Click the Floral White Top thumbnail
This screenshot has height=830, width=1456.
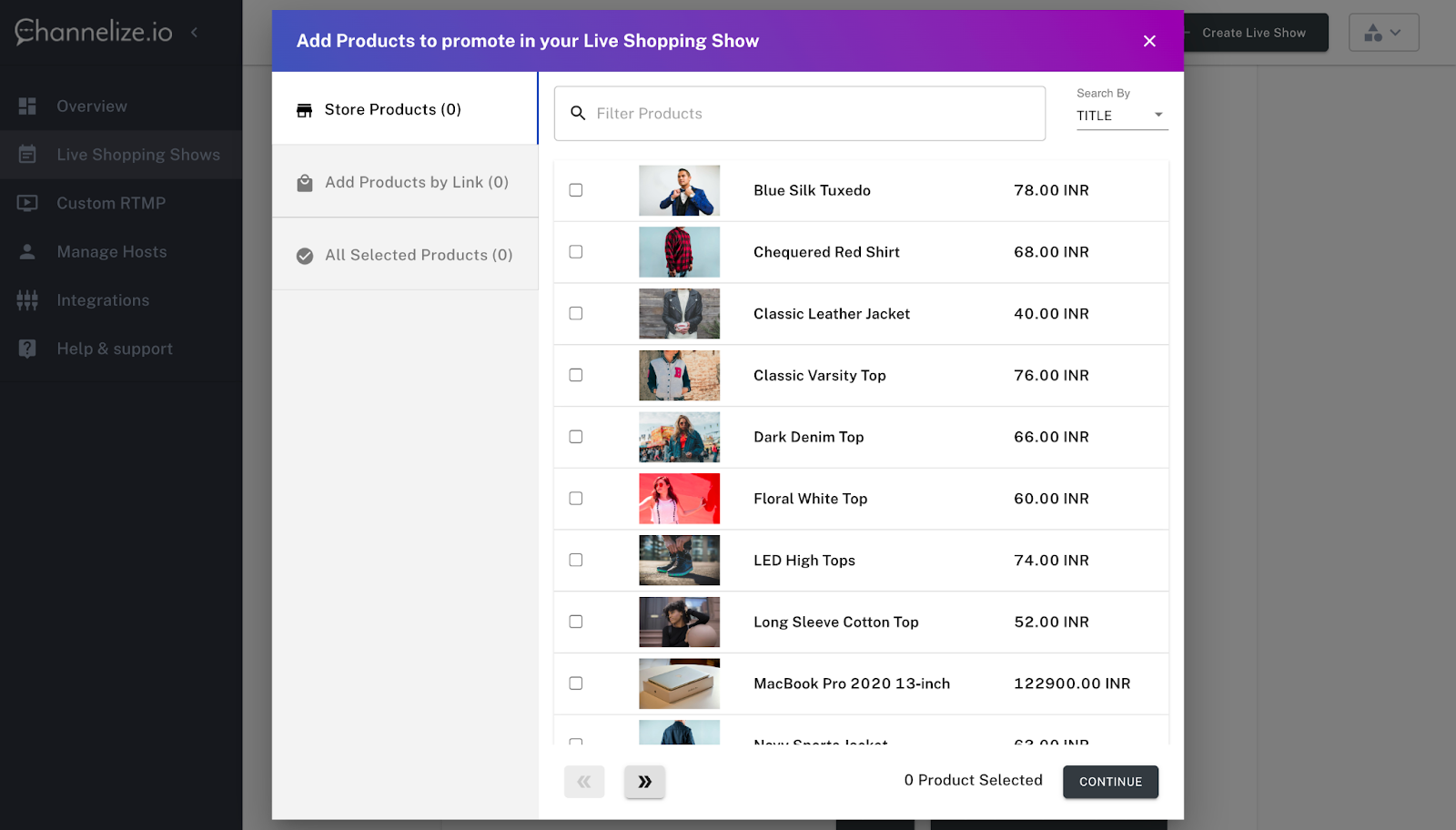point(679,499)
